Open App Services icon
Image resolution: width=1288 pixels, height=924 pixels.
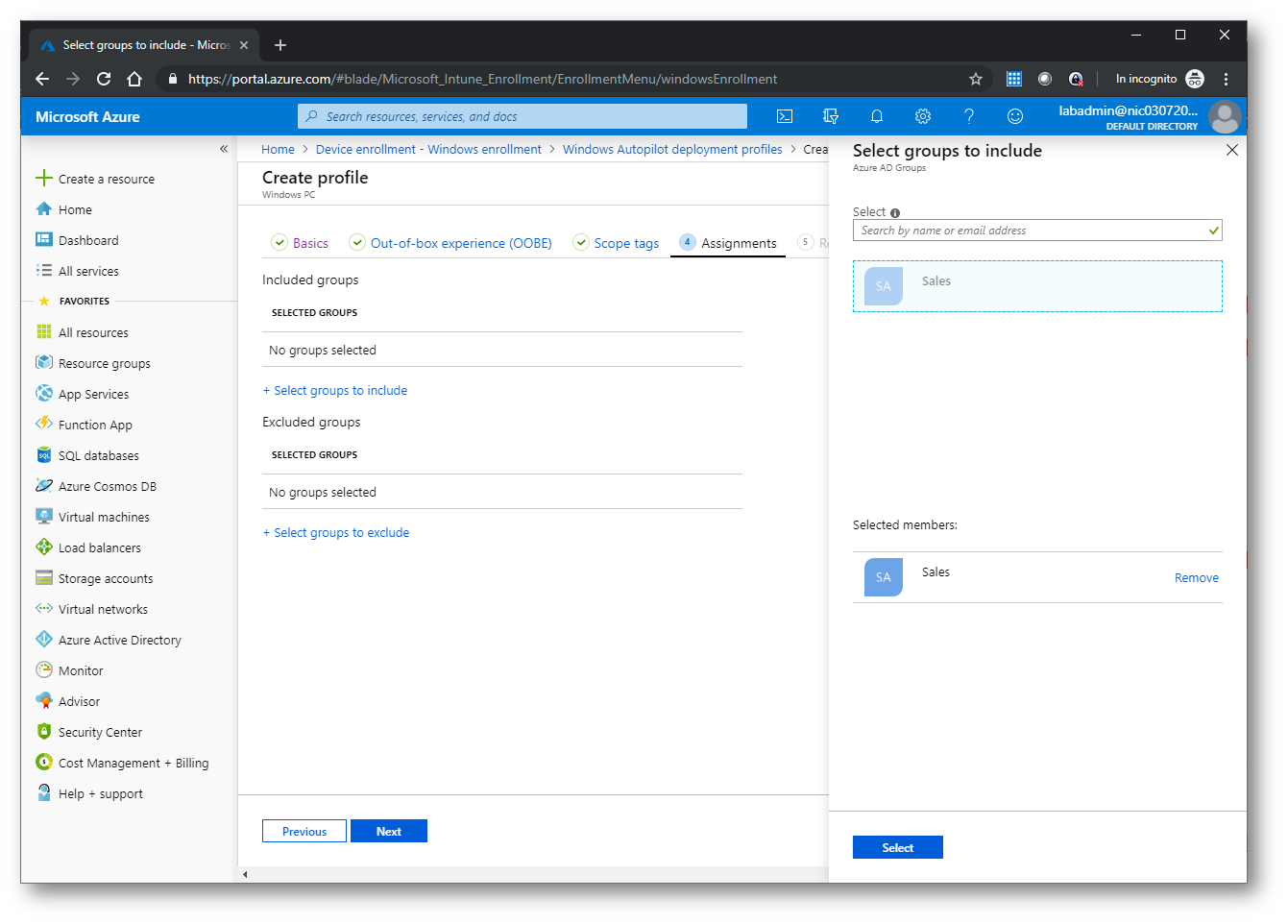pos(44,393)
